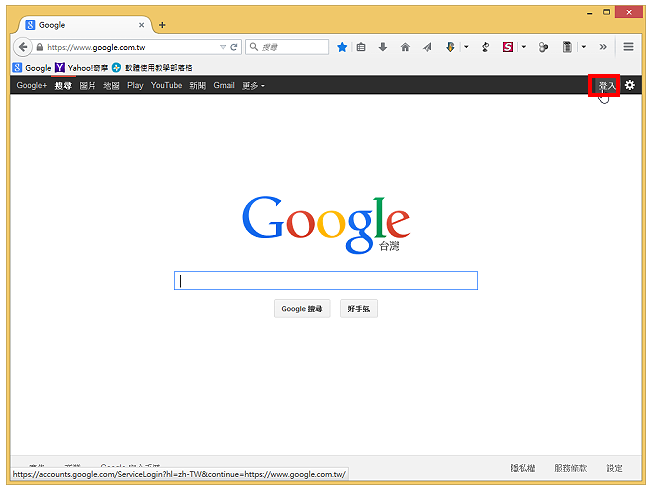Click the clipboard extension icon
651x490 pixels.
point(567,47)
